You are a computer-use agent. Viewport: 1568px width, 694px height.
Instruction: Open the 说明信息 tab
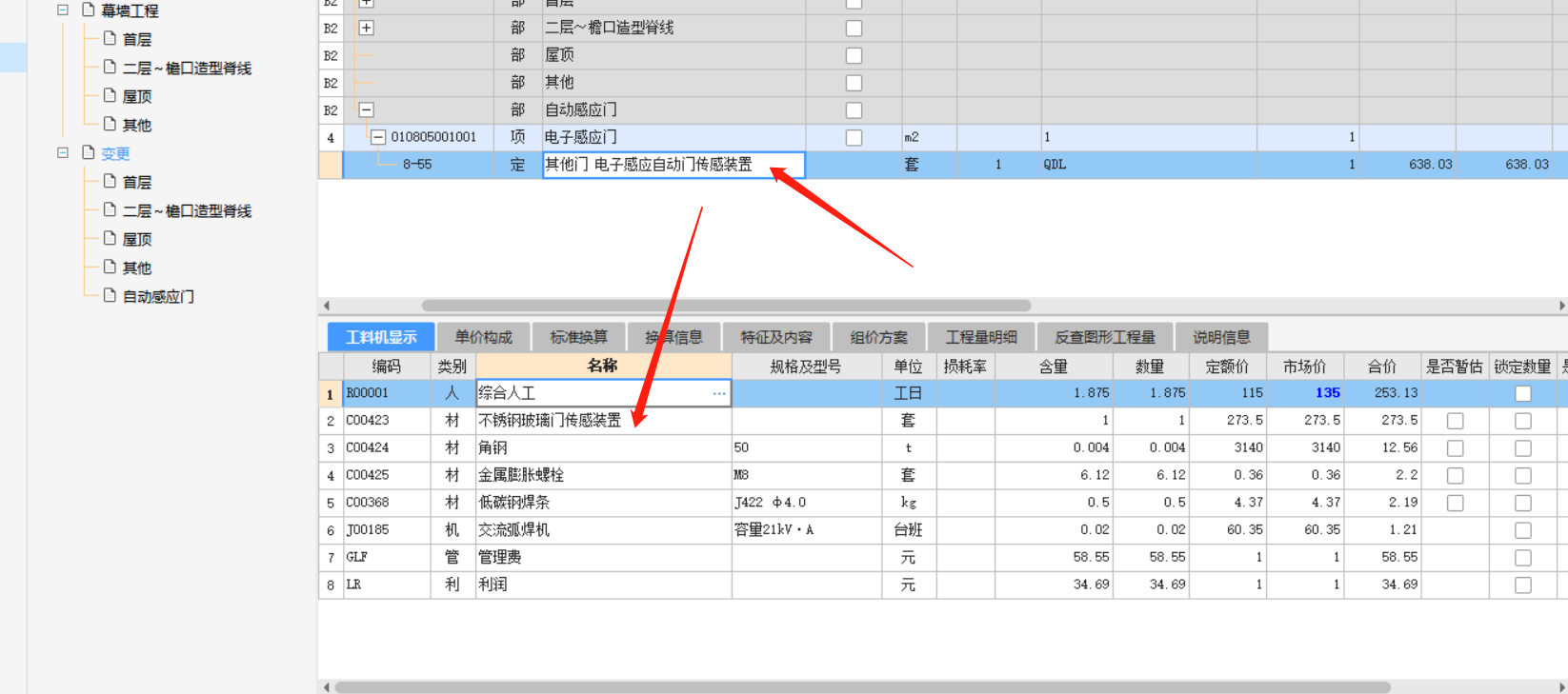pos(1221,337)
